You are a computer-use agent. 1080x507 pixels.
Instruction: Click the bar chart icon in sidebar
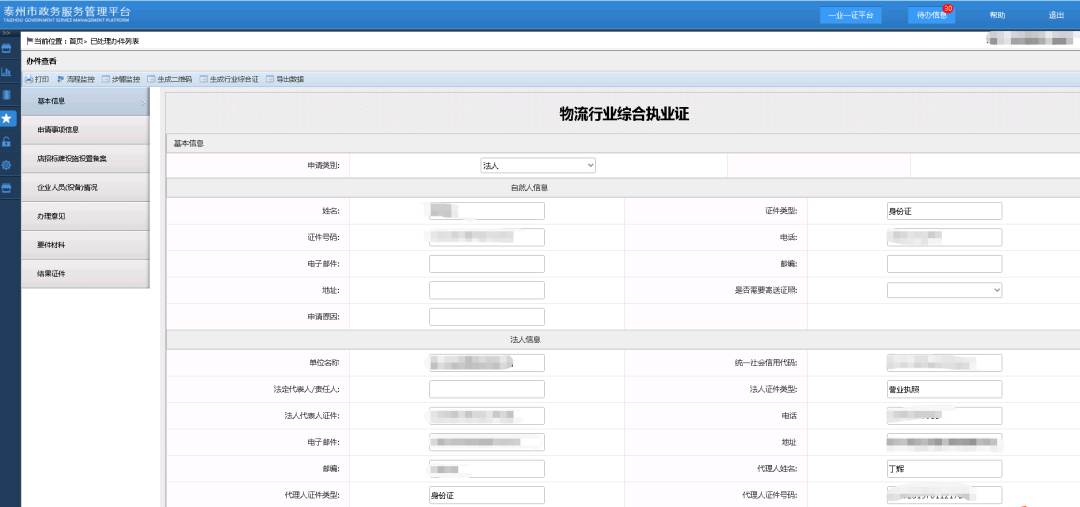pos(7,72)
